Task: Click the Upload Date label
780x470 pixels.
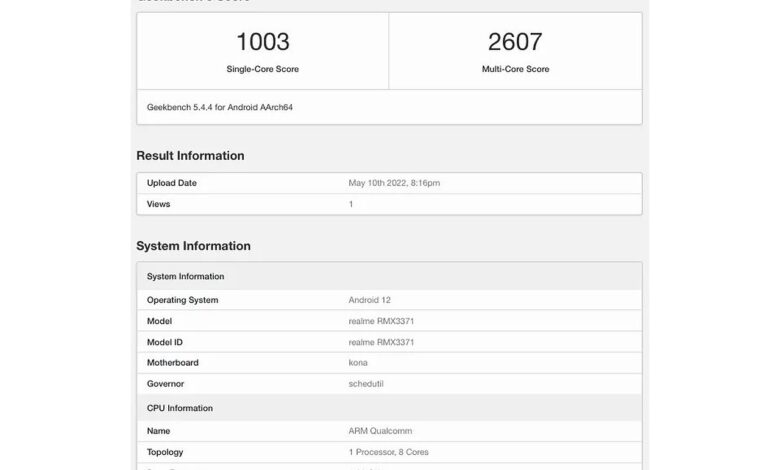Action: point(172,183)
